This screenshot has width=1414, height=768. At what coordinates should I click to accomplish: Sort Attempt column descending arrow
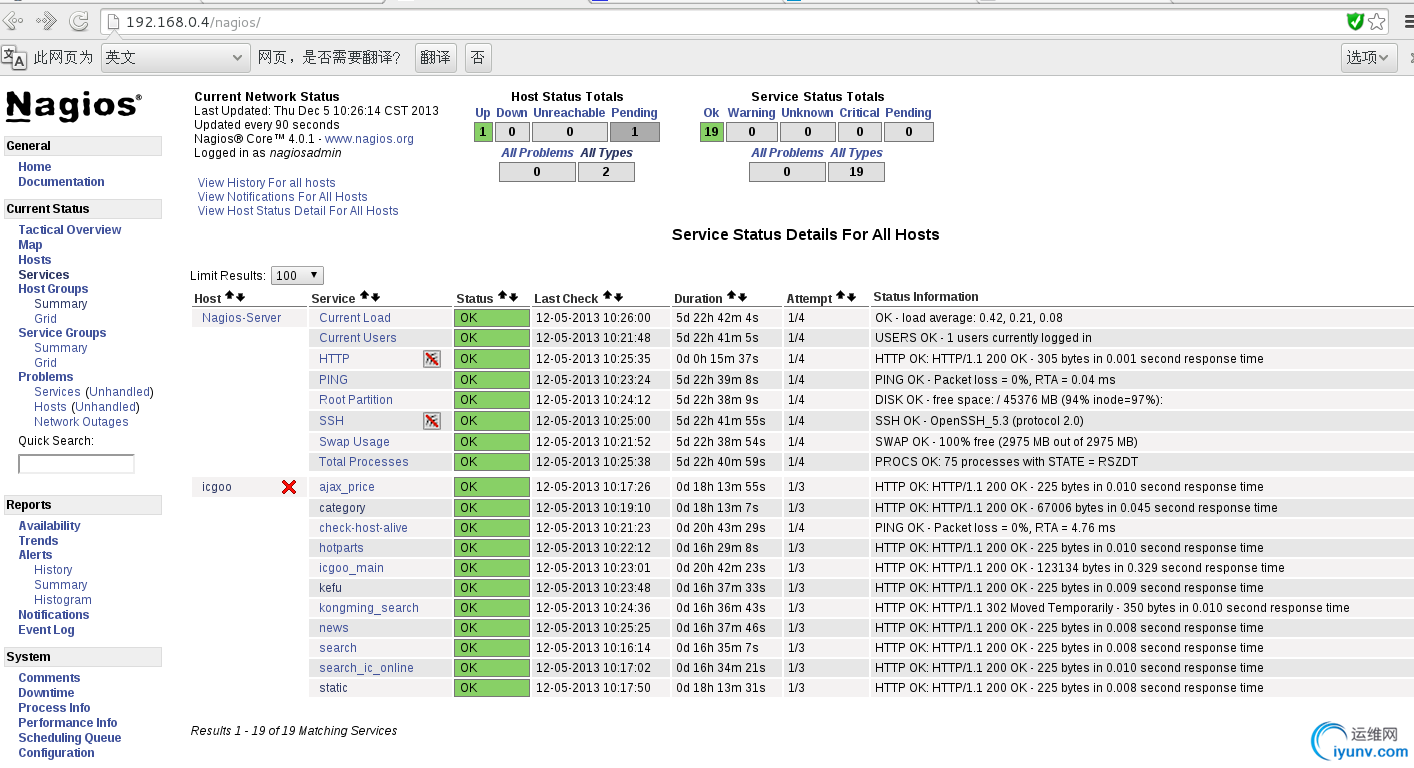click(851, 297)
